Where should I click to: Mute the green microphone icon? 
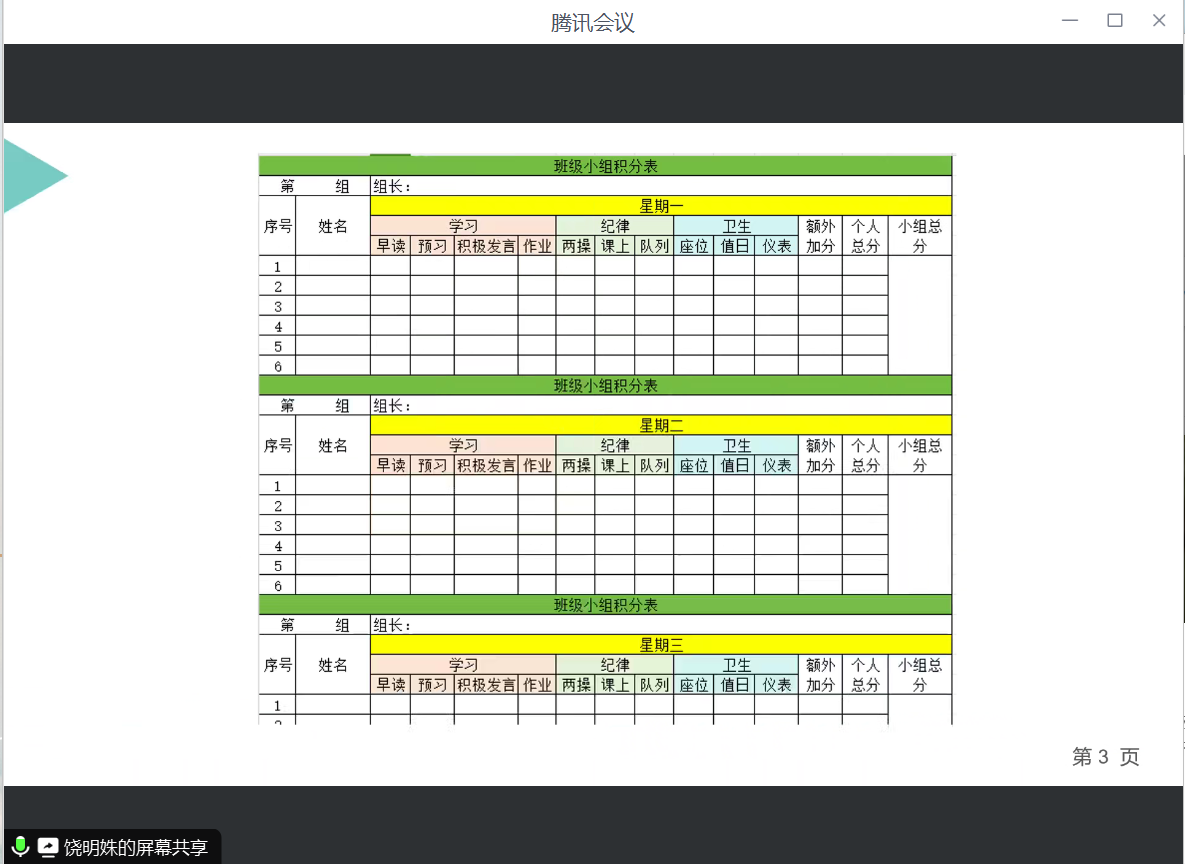tap(18, 847)
